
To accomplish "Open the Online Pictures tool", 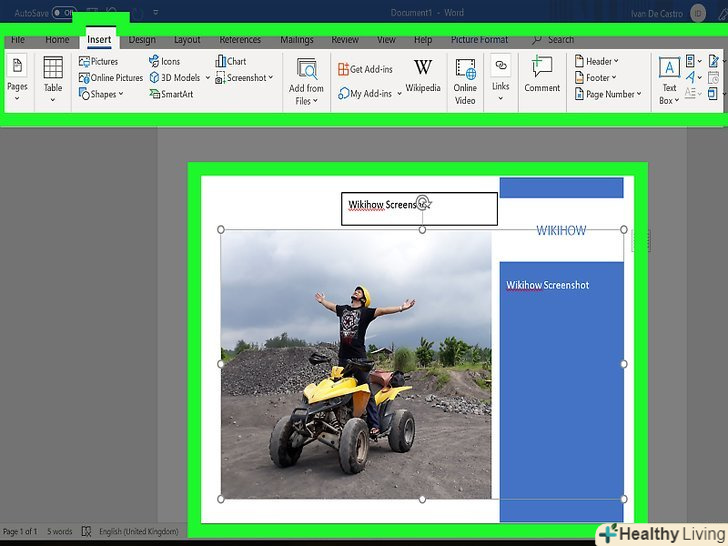I will click(111, 78).
